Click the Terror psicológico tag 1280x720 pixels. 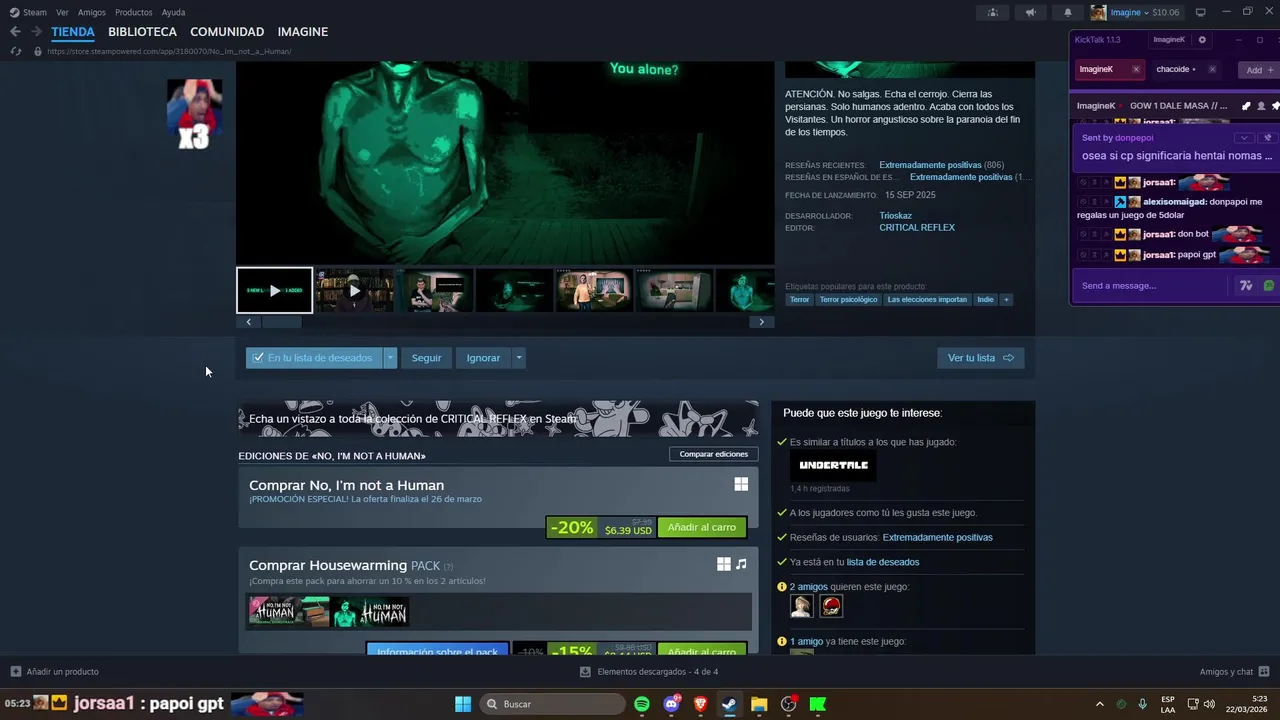(848, 299)
